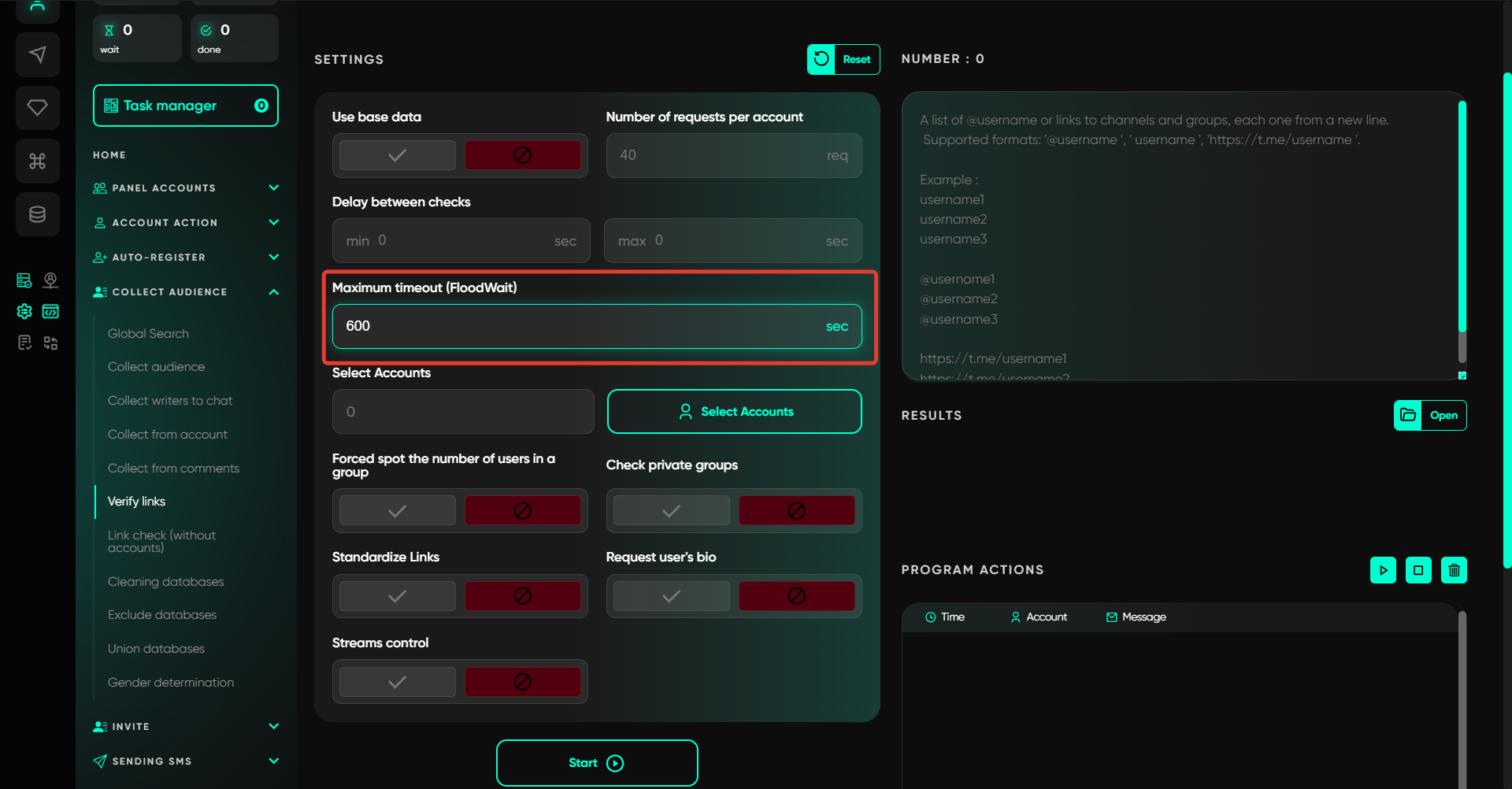Viewport: 1512px width, 789px height.
Task: Click the Start button
Action: click(x=597, y=762)
